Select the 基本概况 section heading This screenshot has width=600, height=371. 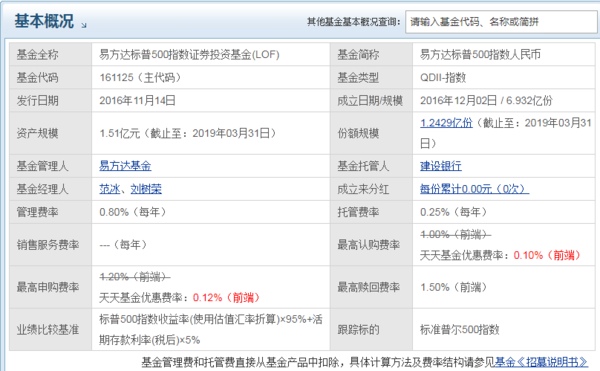click(x=44, y=21)
